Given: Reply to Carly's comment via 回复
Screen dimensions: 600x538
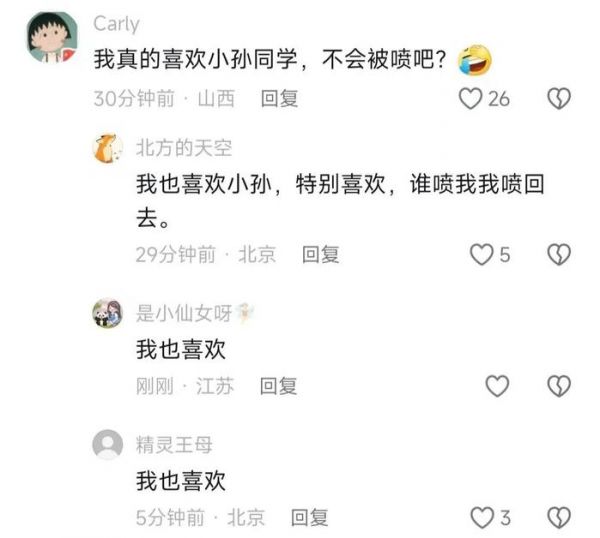Looking at the screenshot, I should click(279, 99).
